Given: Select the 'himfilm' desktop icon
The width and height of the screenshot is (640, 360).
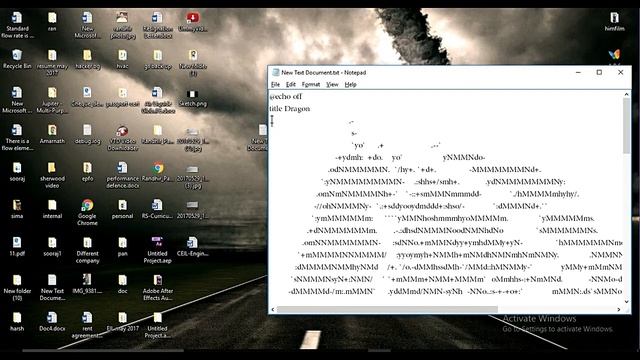Looking at the screenshot, I should tap(615, 22).
